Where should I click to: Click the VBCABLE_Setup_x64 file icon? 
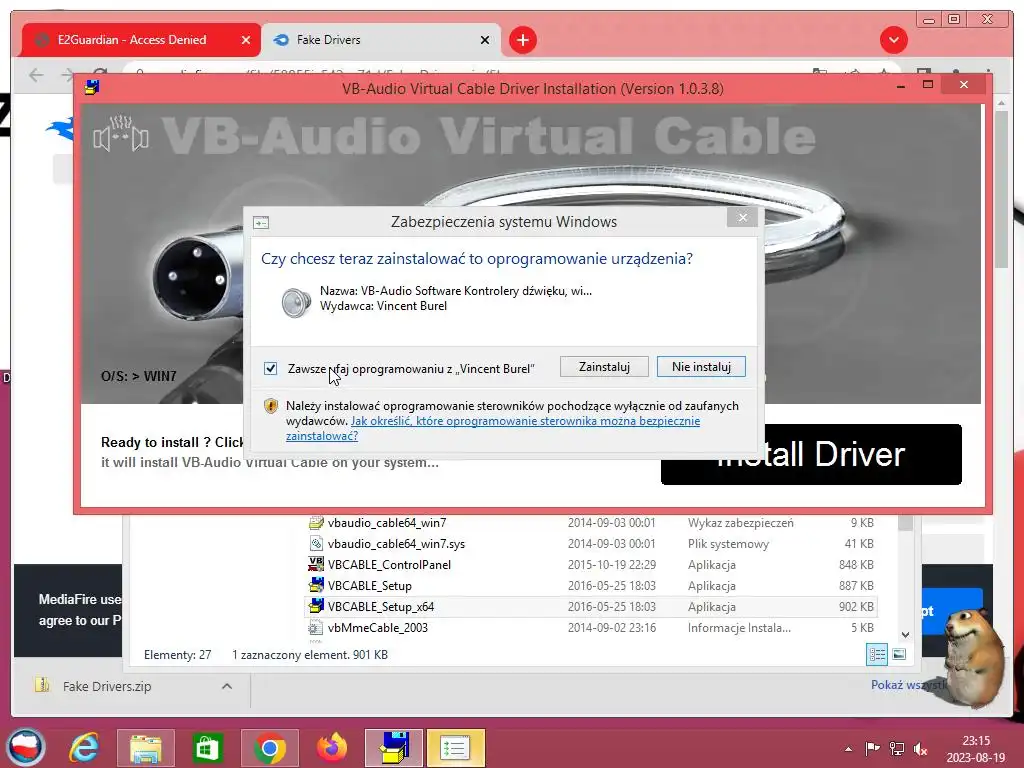coord(316,606)
